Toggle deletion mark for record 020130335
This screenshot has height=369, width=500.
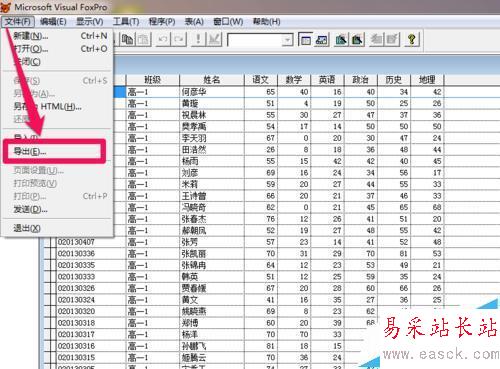53,265
